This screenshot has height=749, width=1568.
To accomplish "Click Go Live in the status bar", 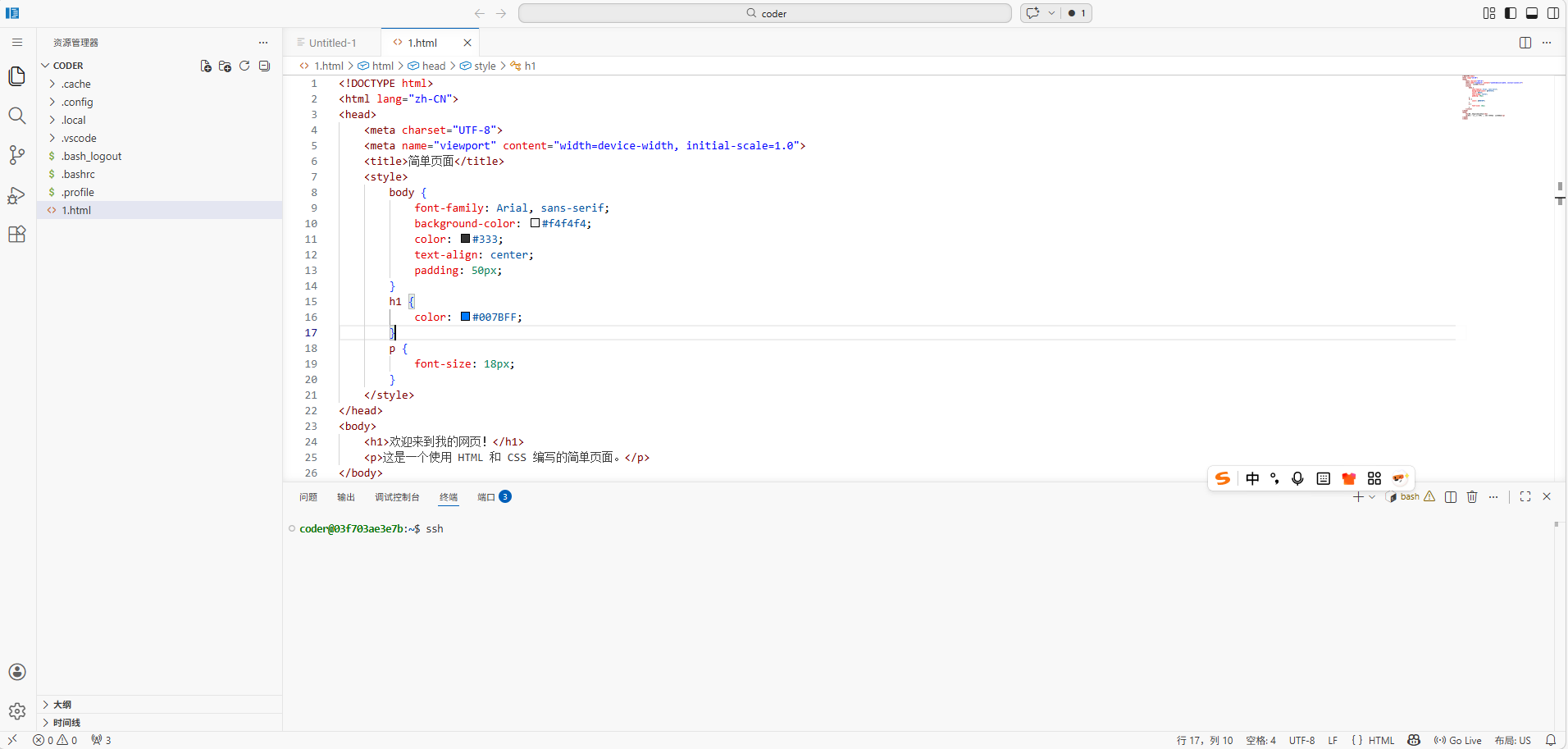I will tap(1459, 739).
